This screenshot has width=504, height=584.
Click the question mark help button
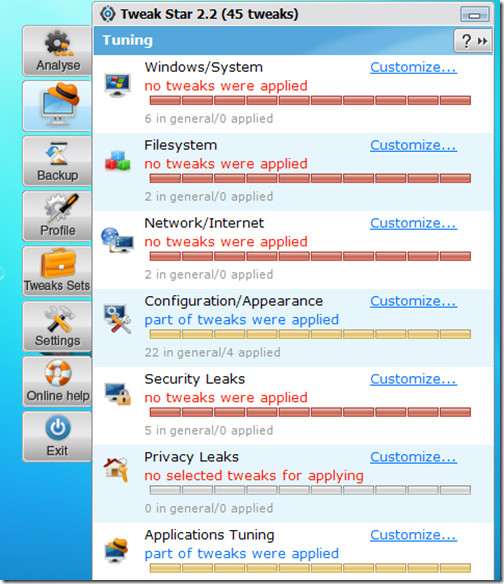point(466,41)
